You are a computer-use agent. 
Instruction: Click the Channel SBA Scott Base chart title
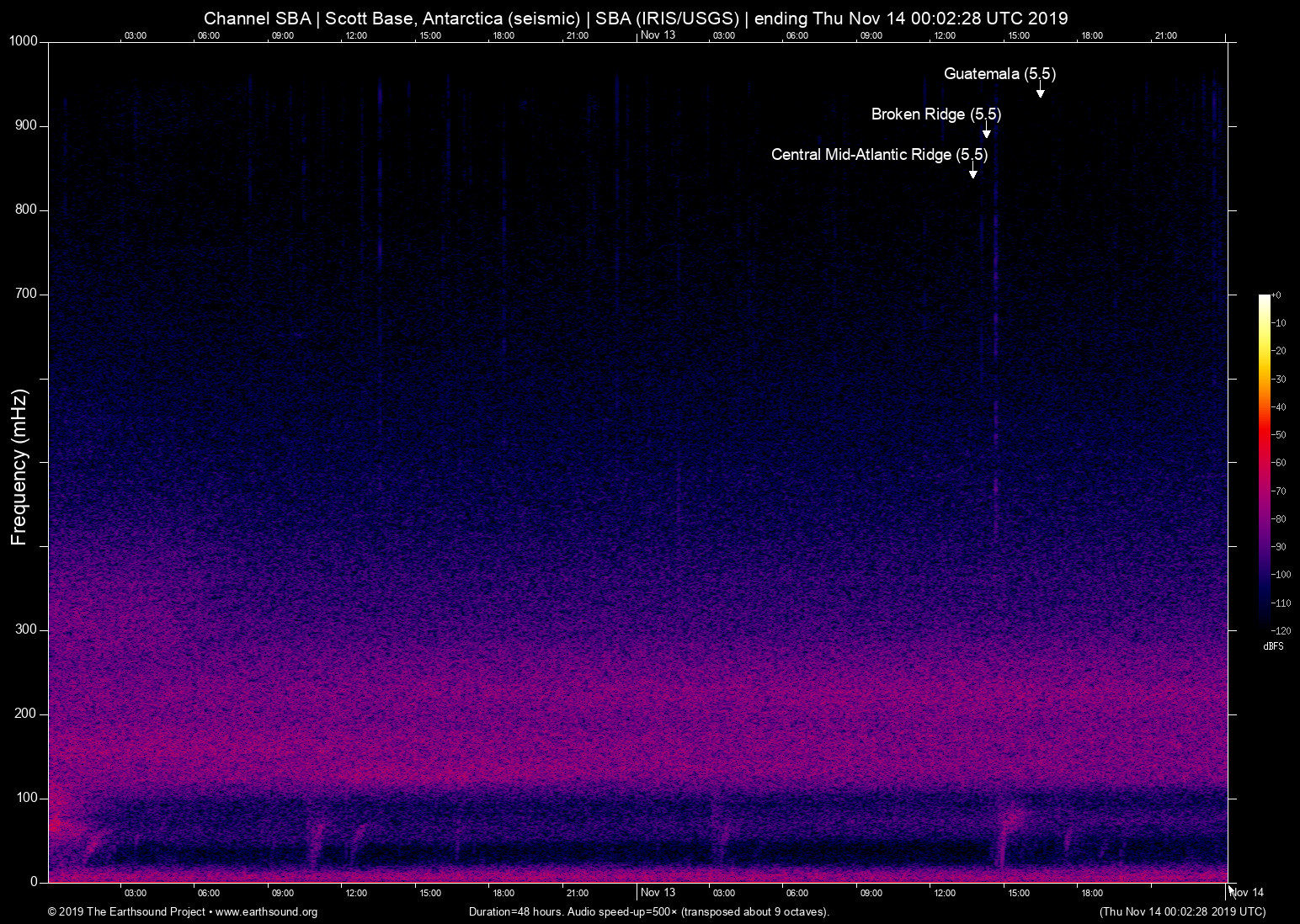pos(636,19)
